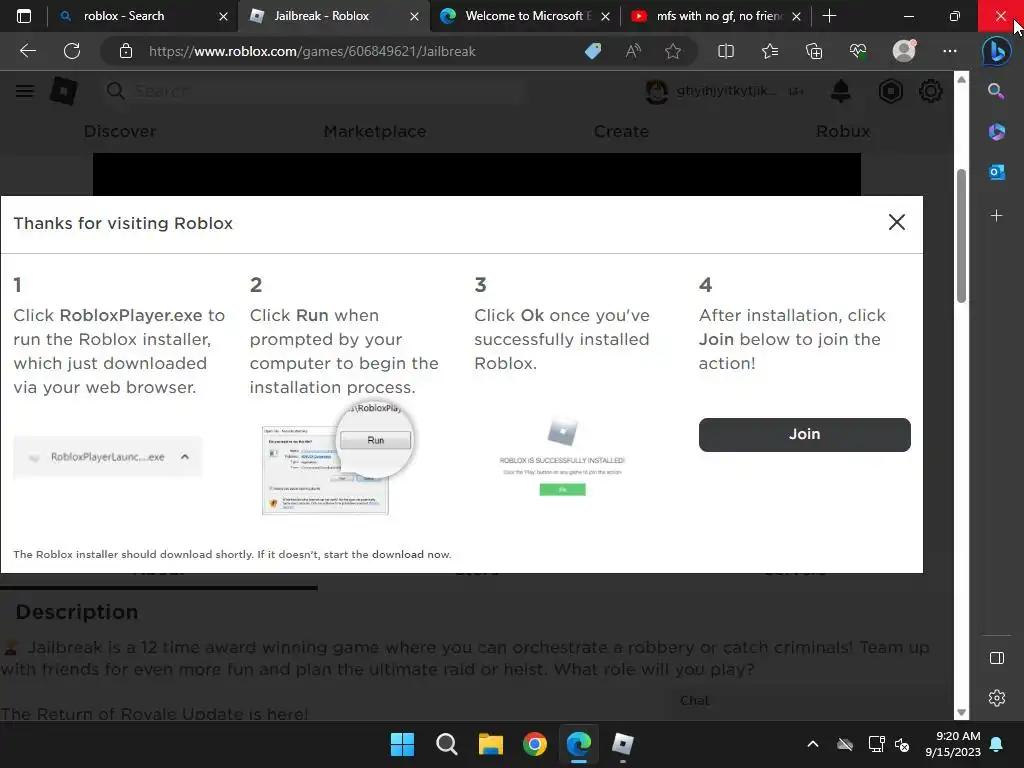This screenshot has height=768, width=1024.
Task: Open Bing Chat sidebar button
Action: click(x=997, y=51)
